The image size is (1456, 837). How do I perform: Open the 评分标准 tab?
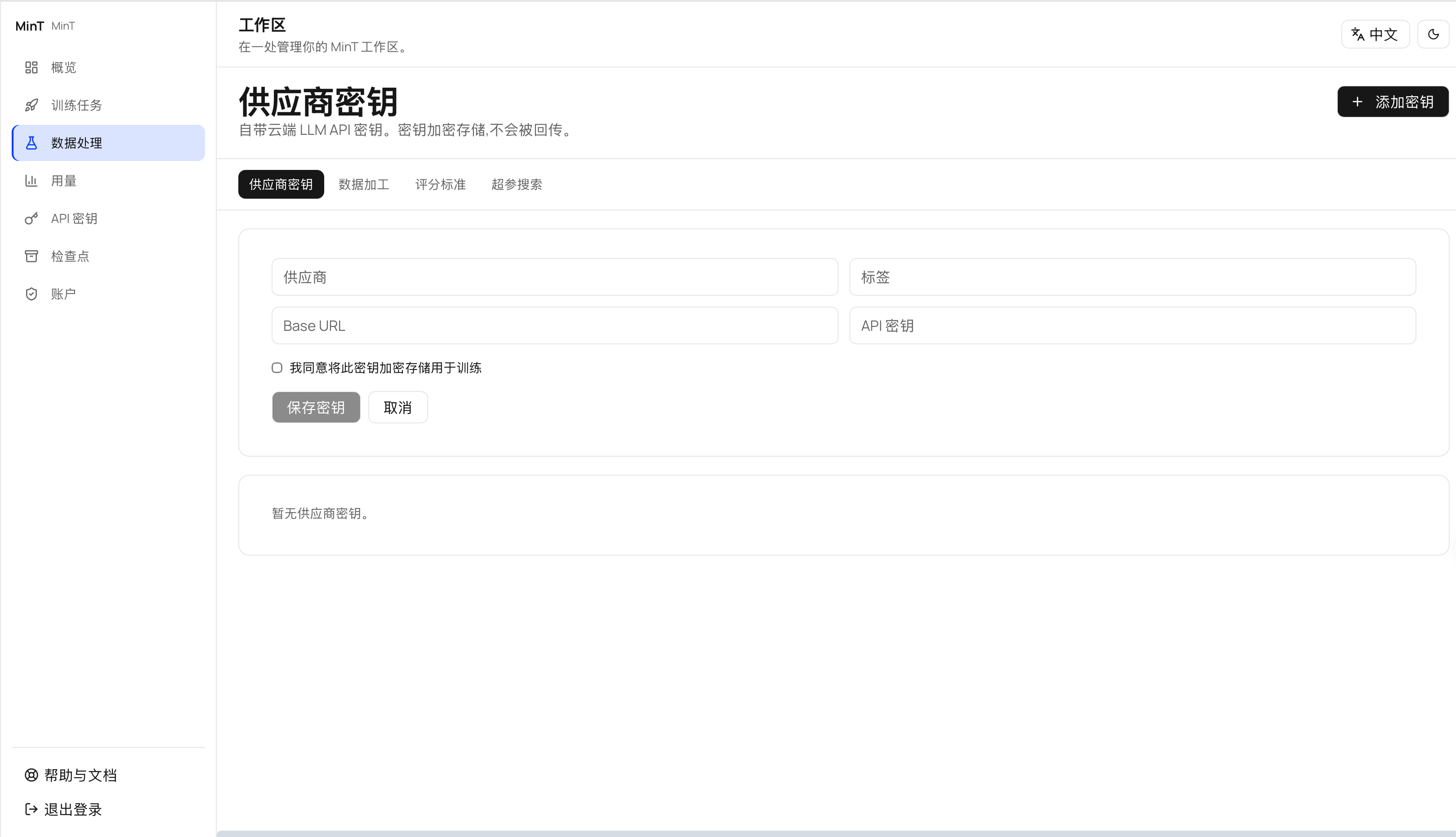(440, 184)
